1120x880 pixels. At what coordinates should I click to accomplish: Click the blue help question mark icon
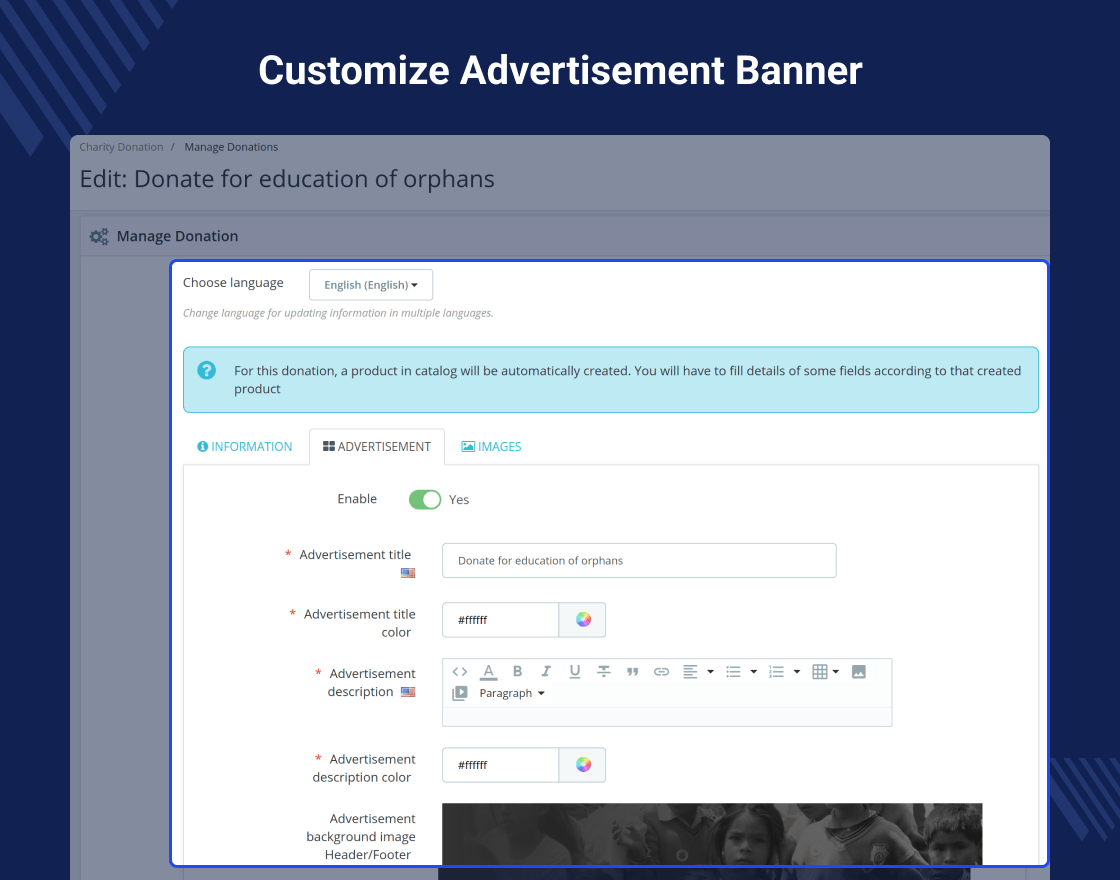coord(206,370)
